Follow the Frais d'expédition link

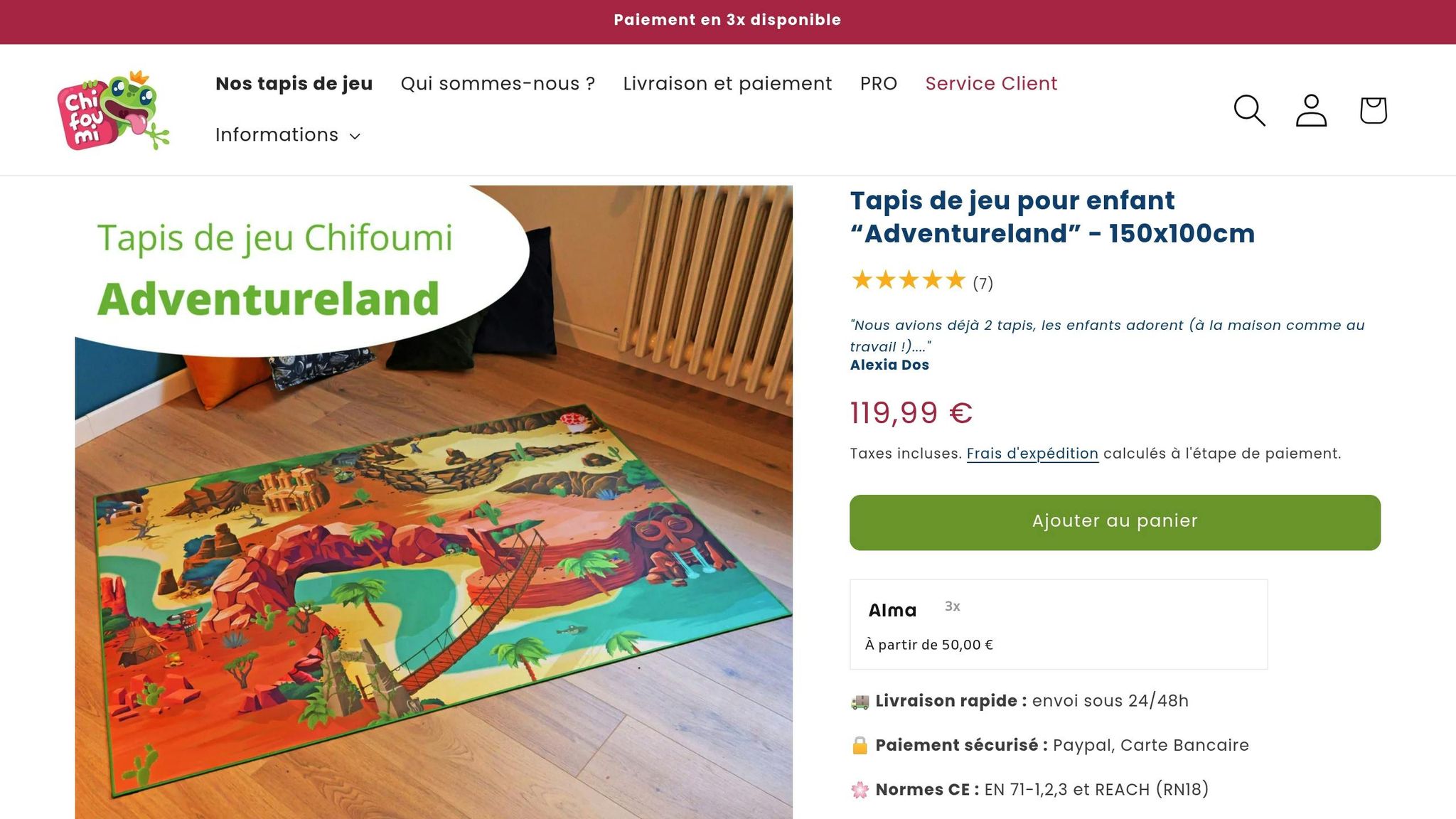coord(1032,454)
